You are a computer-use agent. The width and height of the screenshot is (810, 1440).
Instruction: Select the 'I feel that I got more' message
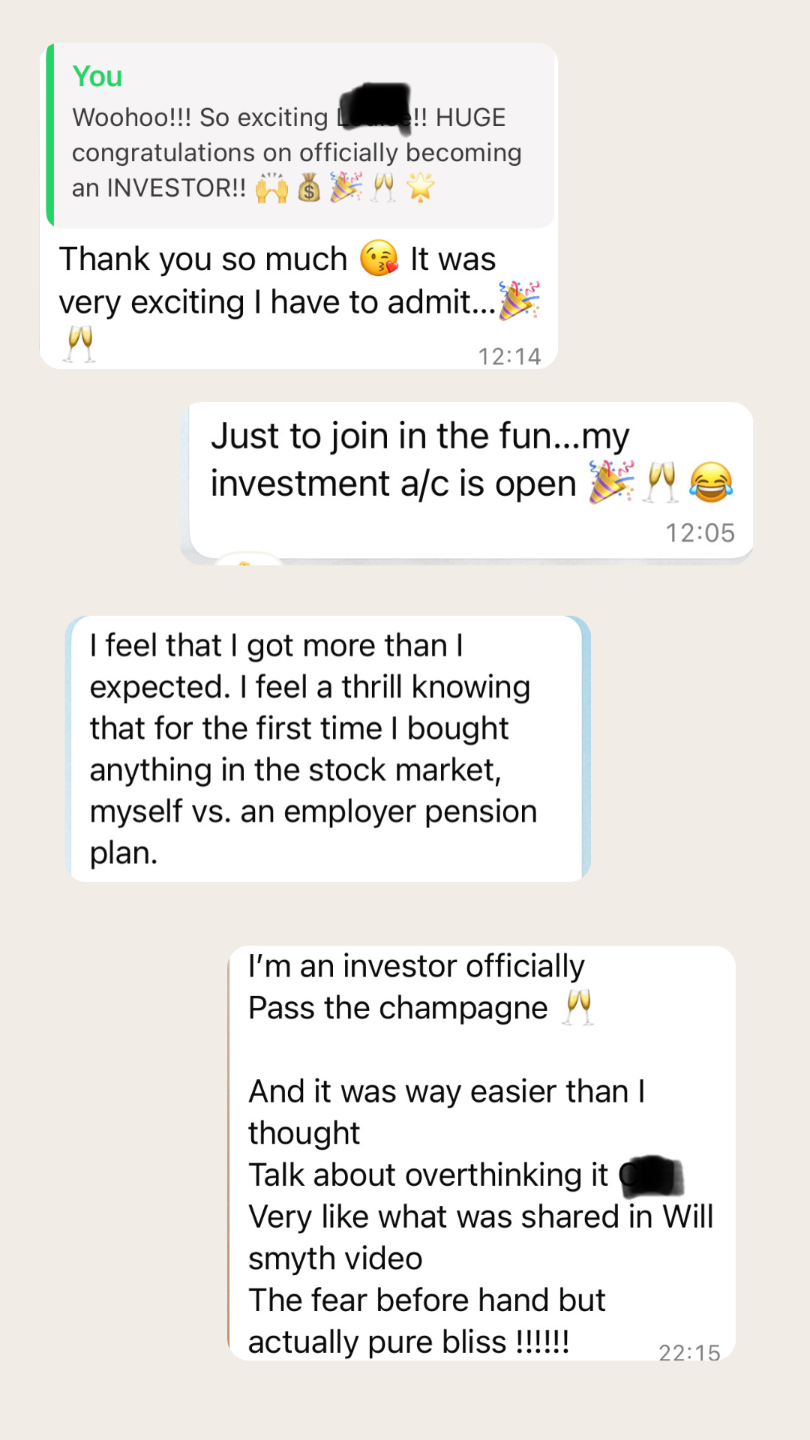(x=328, y=749)
